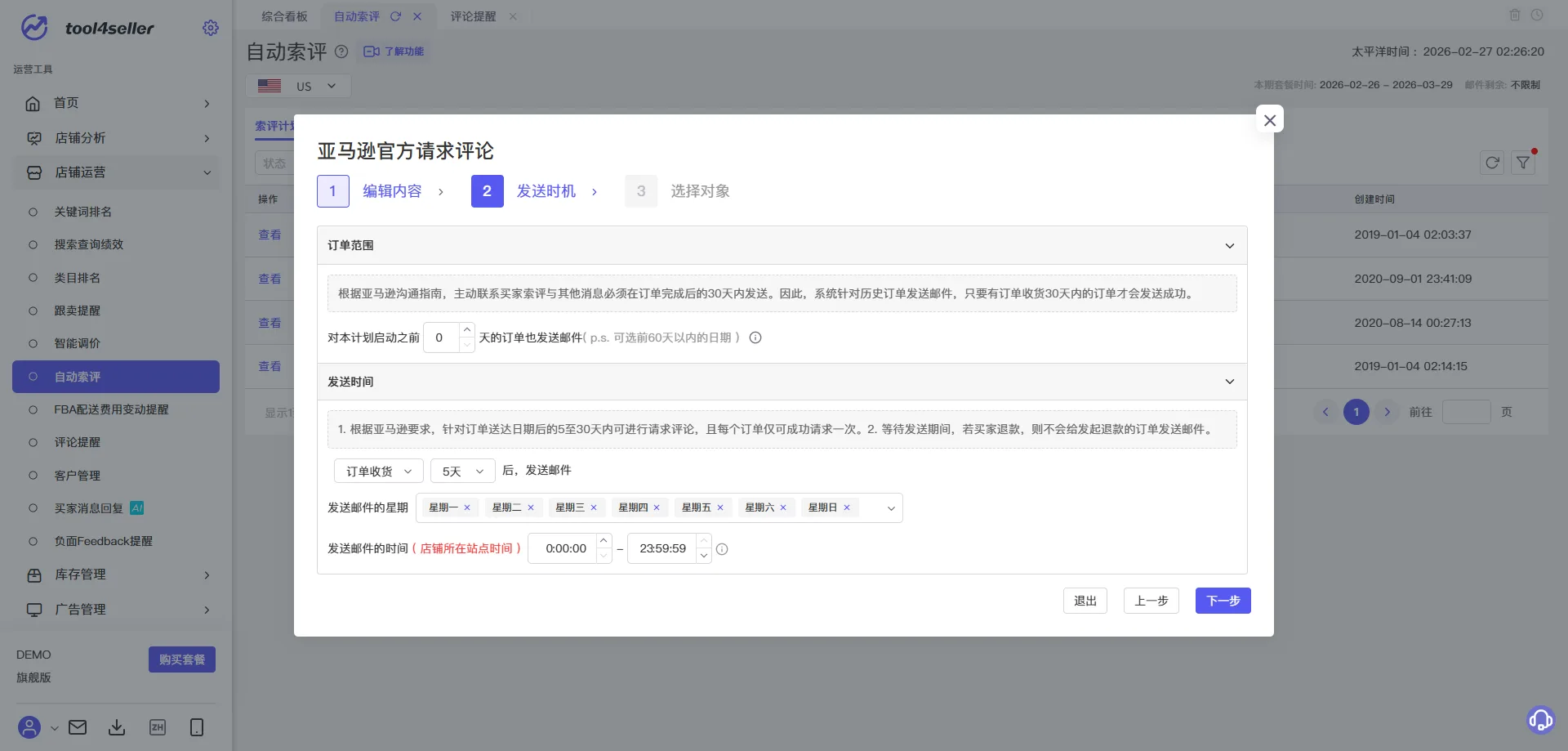Screen dimensions: 1568x751
Task: Collapse 店铺运营 menu
Action: pos(116,172)
